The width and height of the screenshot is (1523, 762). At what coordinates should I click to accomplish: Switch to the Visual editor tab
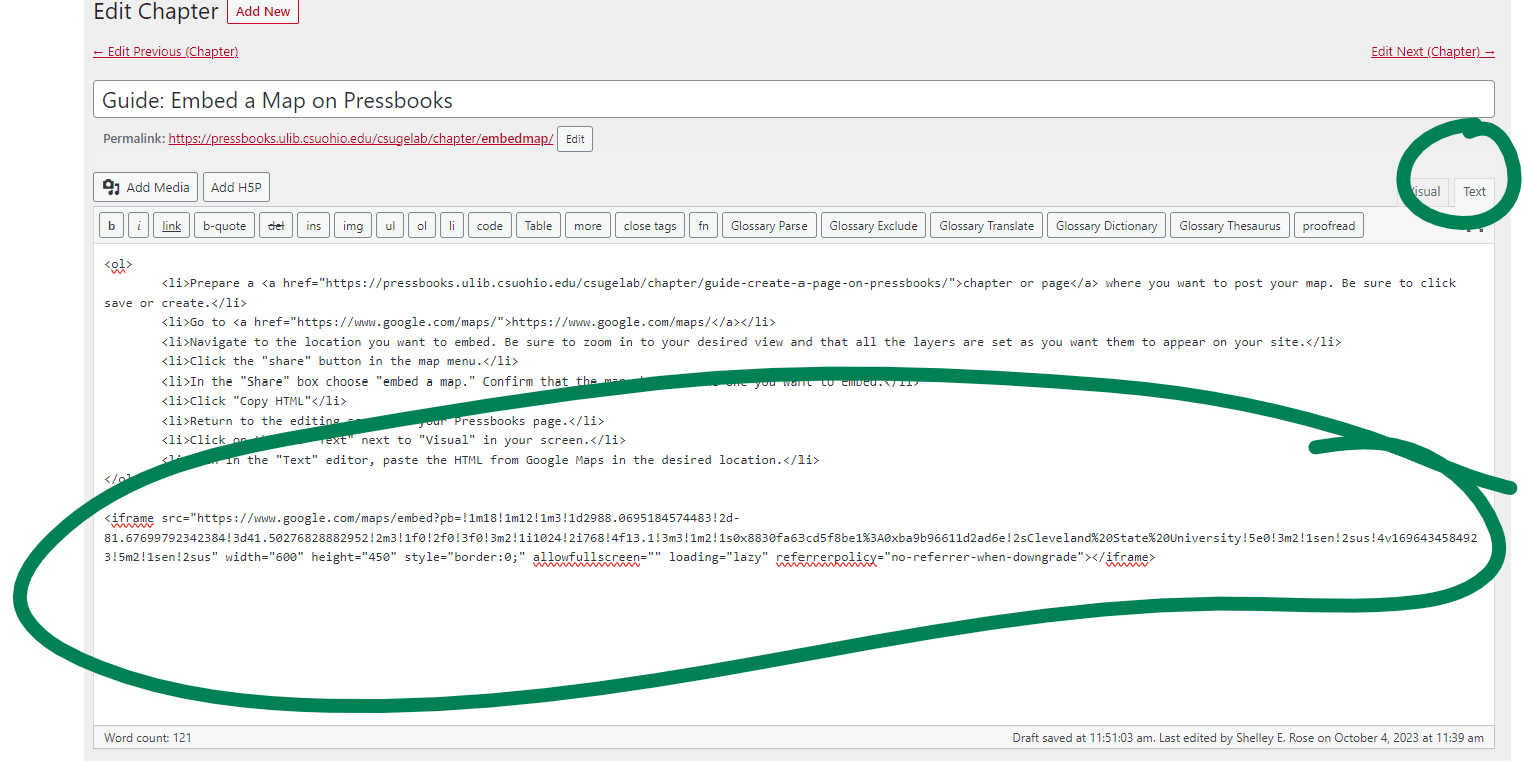tap(1425, 192)
